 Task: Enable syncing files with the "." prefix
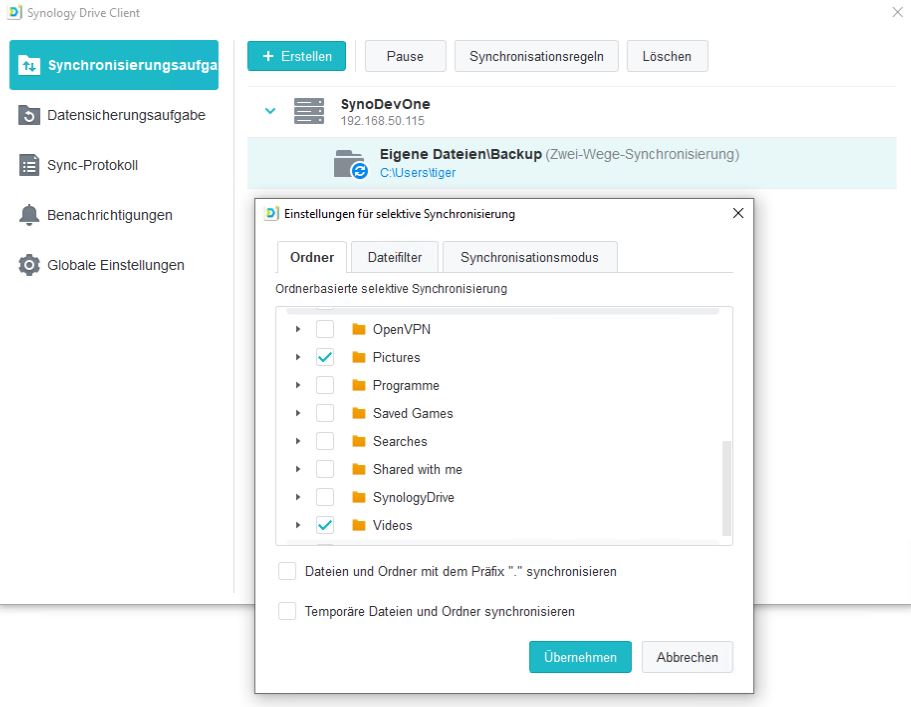[287, 571]
